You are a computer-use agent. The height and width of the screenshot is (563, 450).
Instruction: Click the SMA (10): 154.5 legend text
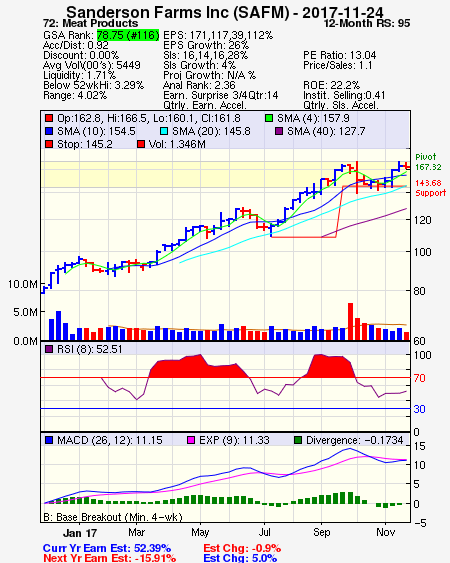pos(96,131)
